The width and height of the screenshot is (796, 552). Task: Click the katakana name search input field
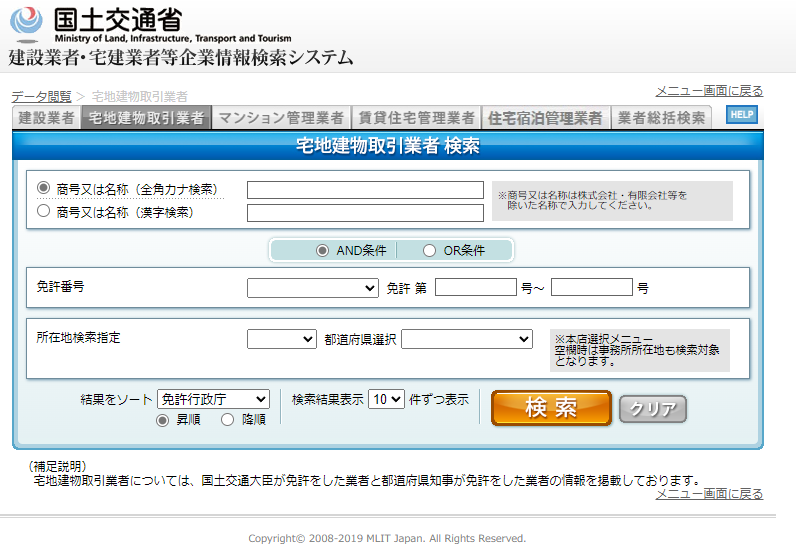coord(365,190)
